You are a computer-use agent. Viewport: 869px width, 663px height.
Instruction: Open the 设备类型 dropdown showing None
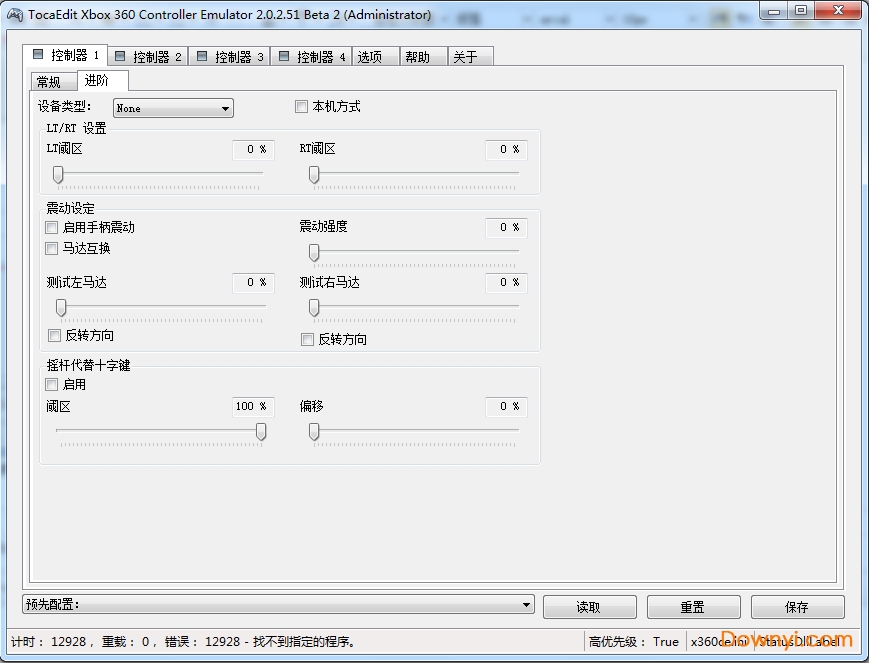[x=172, y=108]
